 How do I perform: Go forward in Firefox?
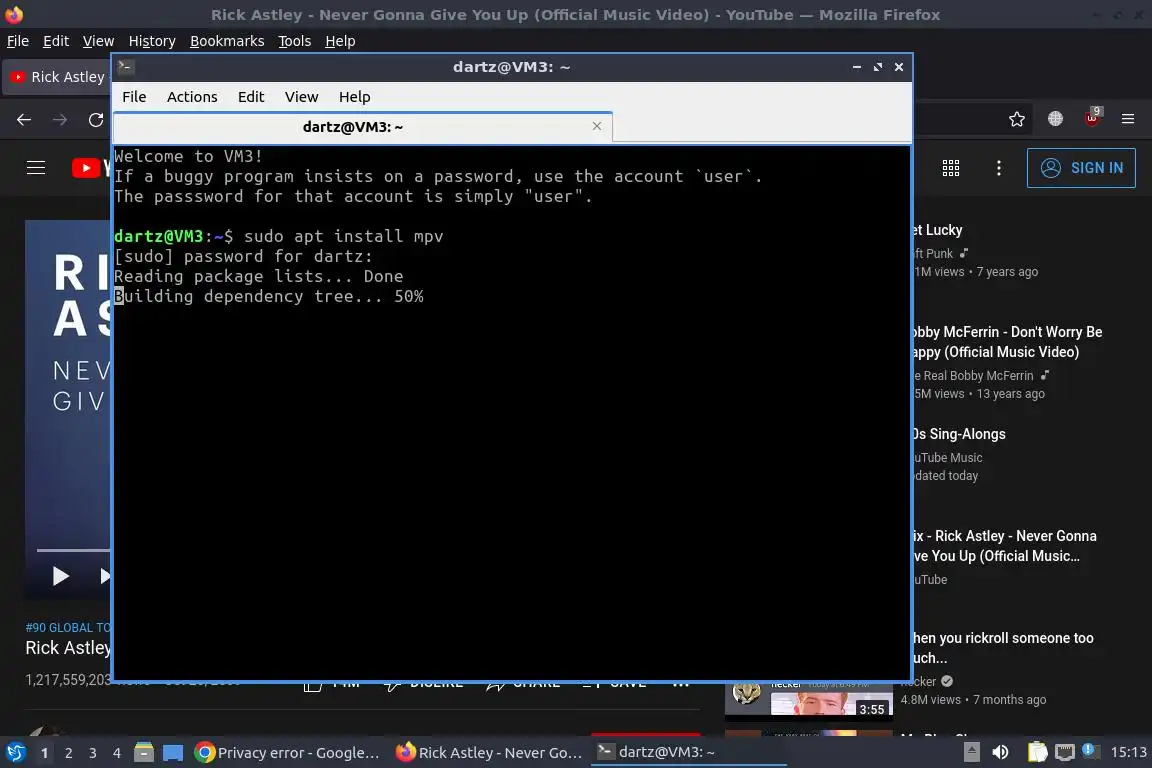[60, 119]
